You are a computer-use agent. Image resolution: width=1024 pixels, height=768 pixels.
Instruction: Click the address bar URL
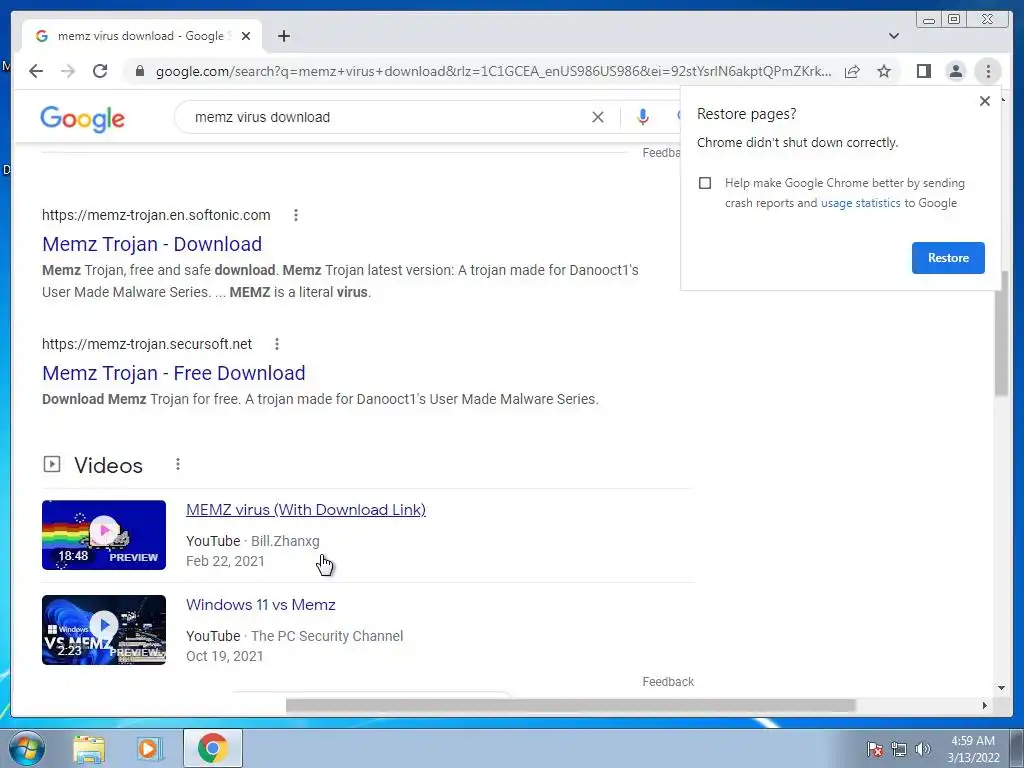pos(493,71)
